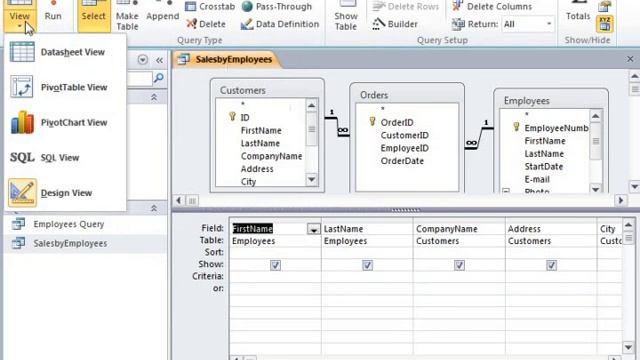Click the Crosstab query icon
The width and height of the screenshot is (640, 360).
[x=210, y=7]
